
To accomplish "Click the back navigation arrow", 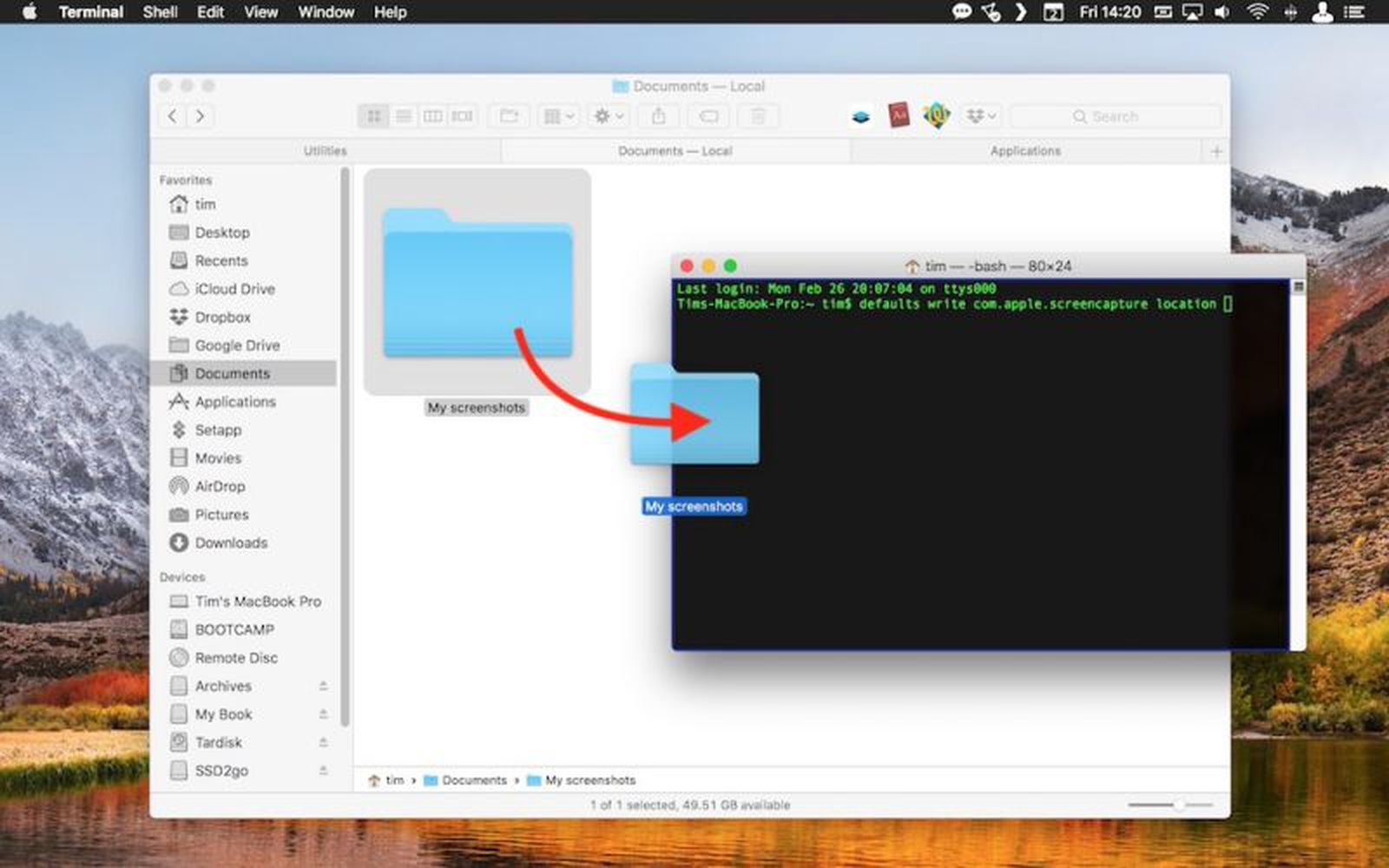I will pos(172,115).
